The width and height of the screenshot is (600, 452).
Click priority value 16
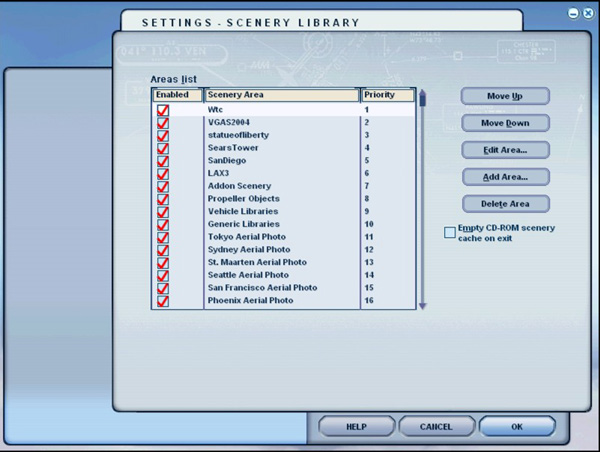click(369, 300)
